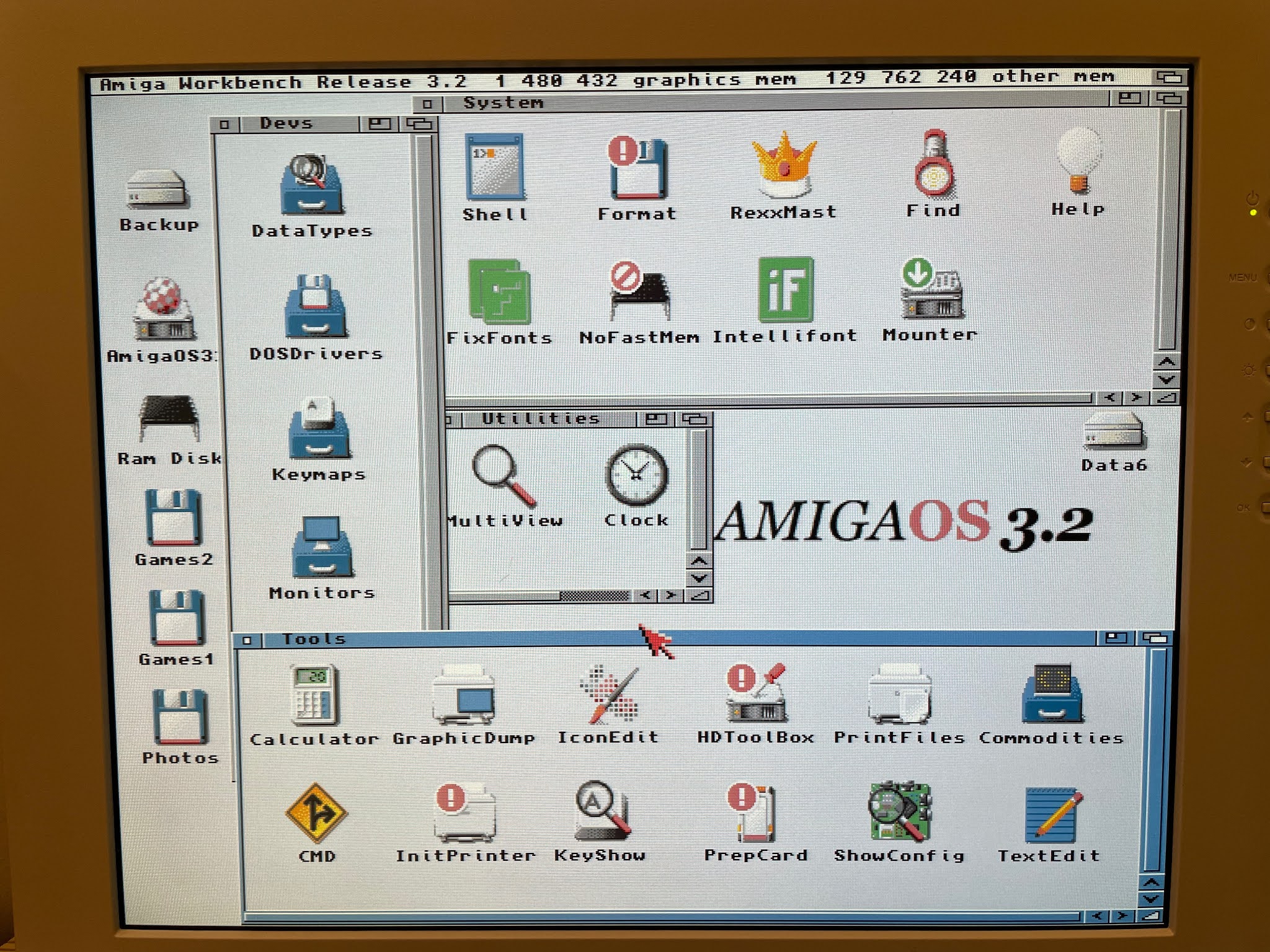Click the Utilities horizontal scrollbar
1270x952 pixels.
538,596
